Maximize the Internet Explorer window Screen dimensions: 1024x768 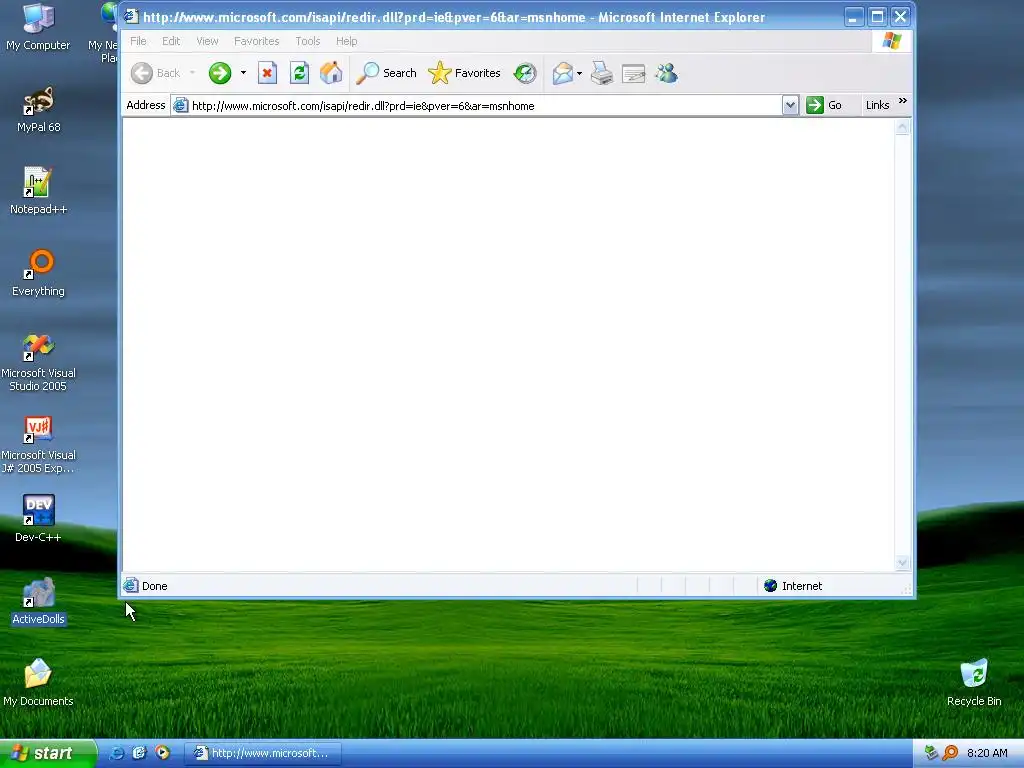877,17
